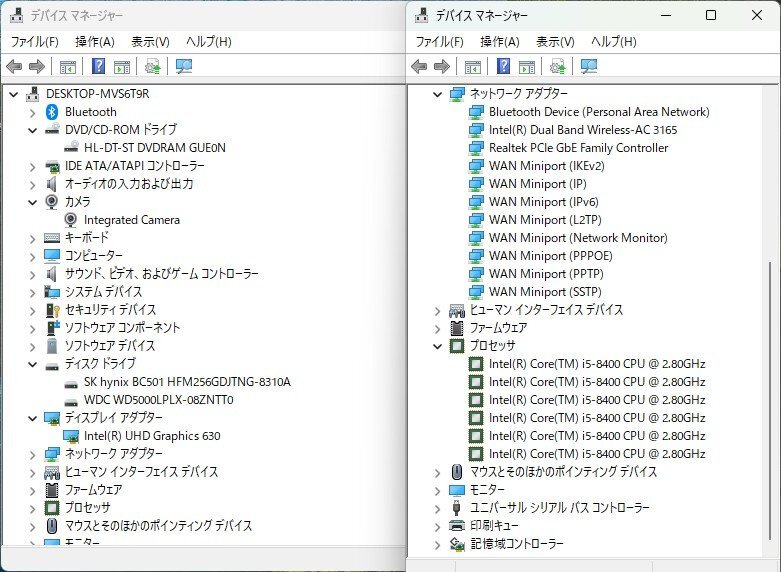This screenshot has height=572, width=781.
Task: Select WAN Miniport (PPPOE) entry
Action: [x=550, y=256]
